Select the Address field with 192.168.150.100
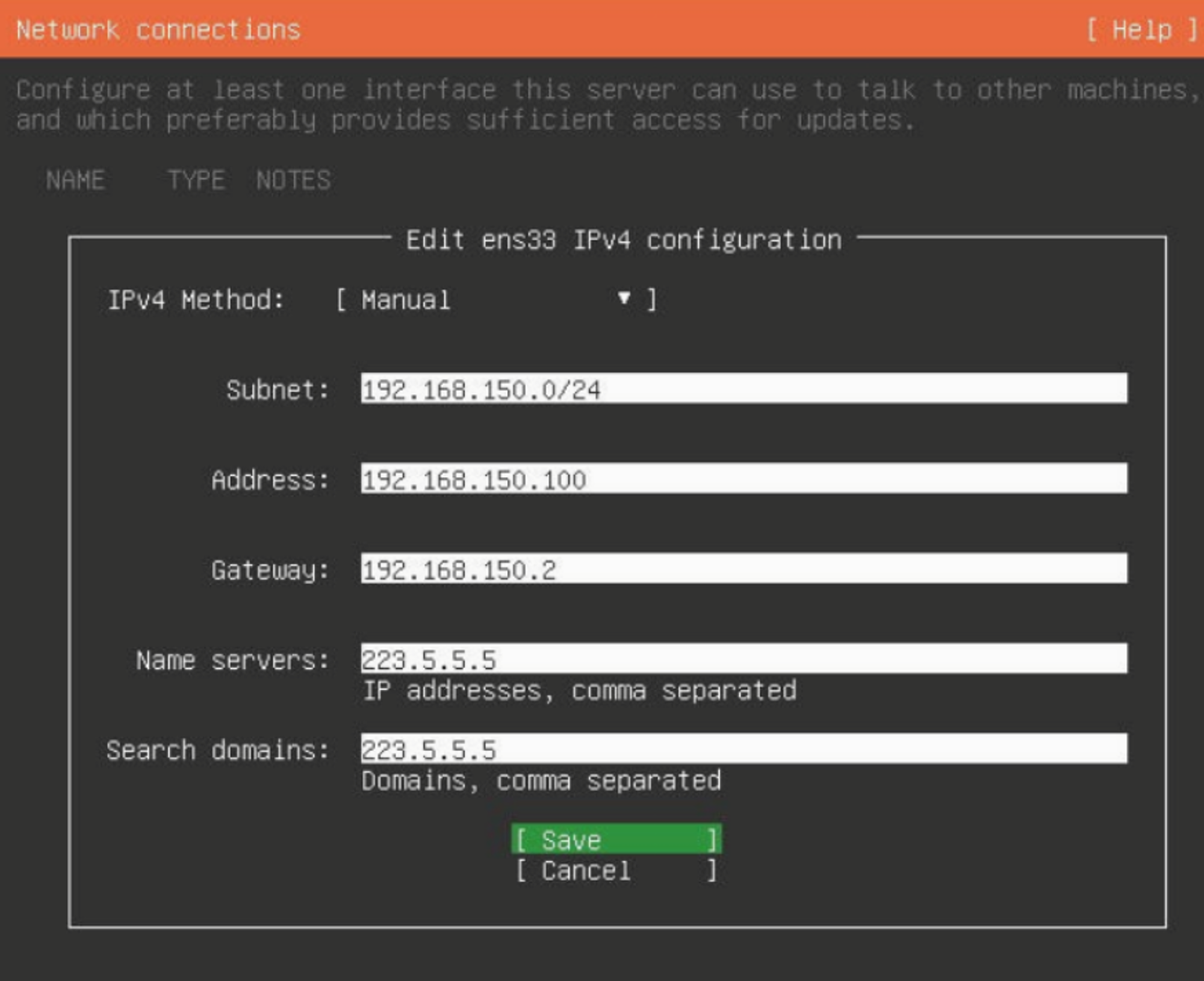Viewport: 1204px width, 981px height. point(744,479)
